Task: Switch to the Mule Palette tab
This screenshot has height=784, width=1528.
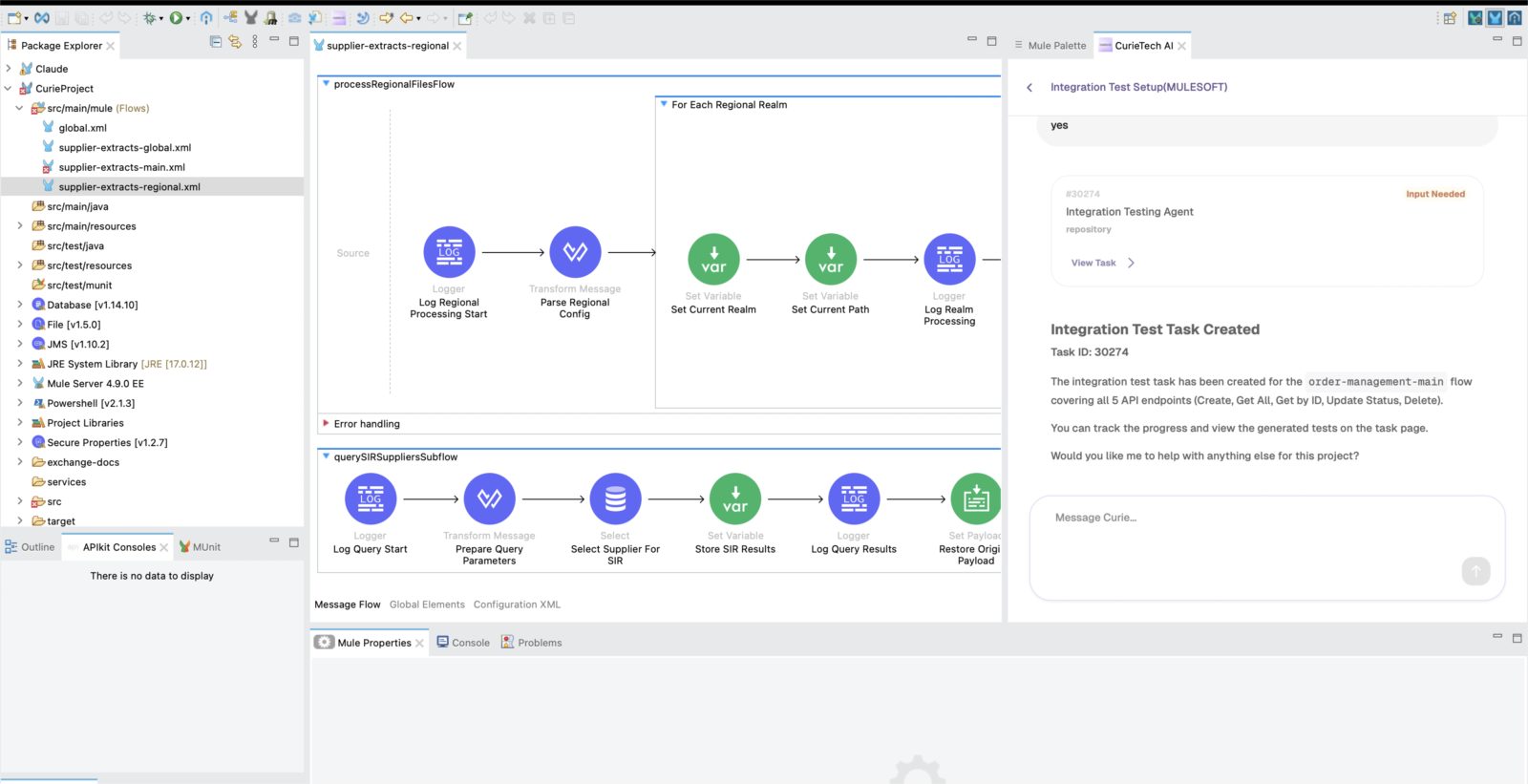Action: pyautogui.click(x=1050, y=45)
